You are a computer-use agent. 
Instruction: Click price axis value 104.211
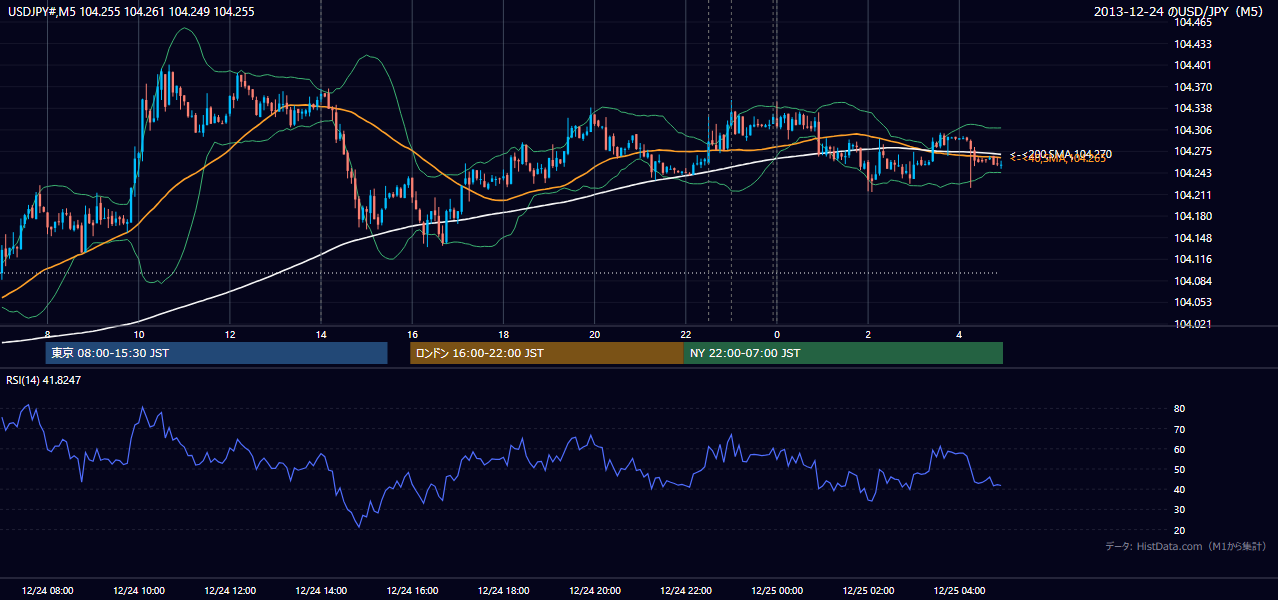click(x=1193, y=194)
